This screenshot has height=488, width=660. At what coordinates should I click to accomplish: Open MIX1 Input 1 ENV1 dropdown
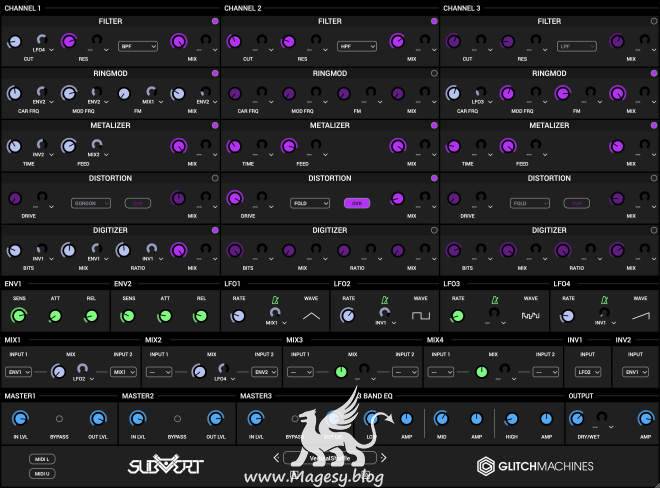coord(20,371)
